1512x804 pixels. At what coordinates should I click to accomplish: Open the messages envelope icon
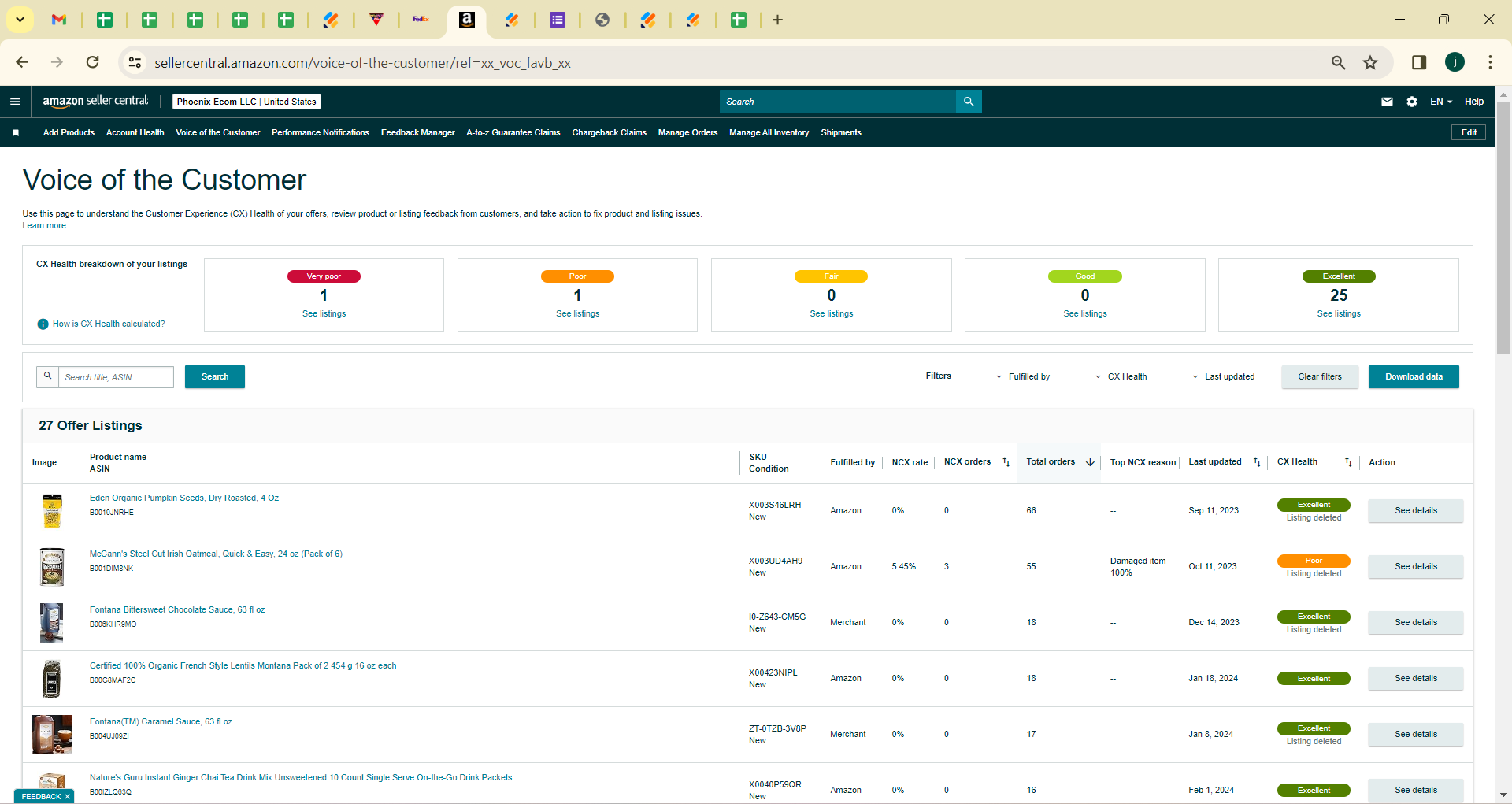pos(1387,102)
